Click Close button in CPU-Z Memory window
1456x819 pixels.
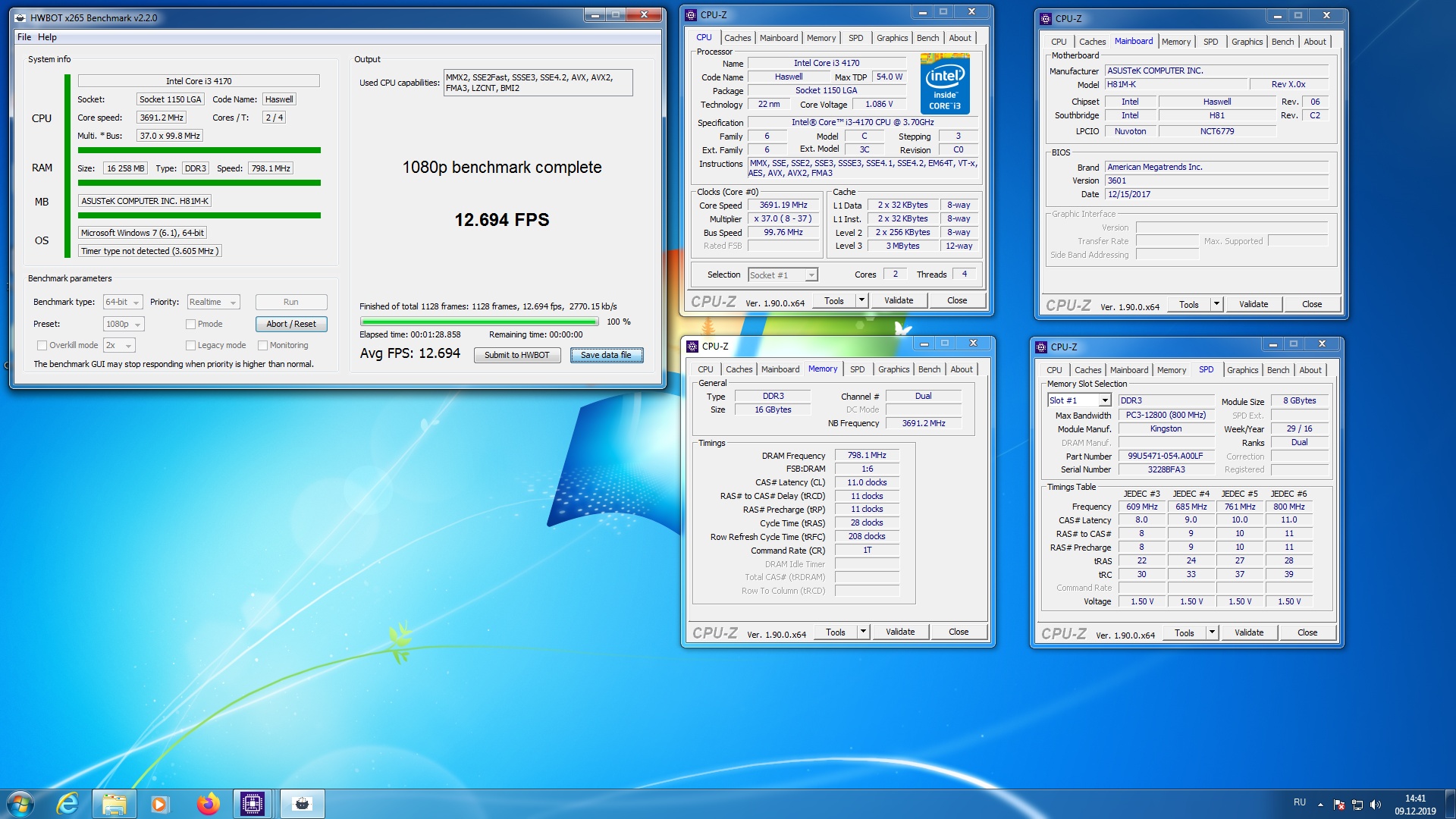(959, 632)
